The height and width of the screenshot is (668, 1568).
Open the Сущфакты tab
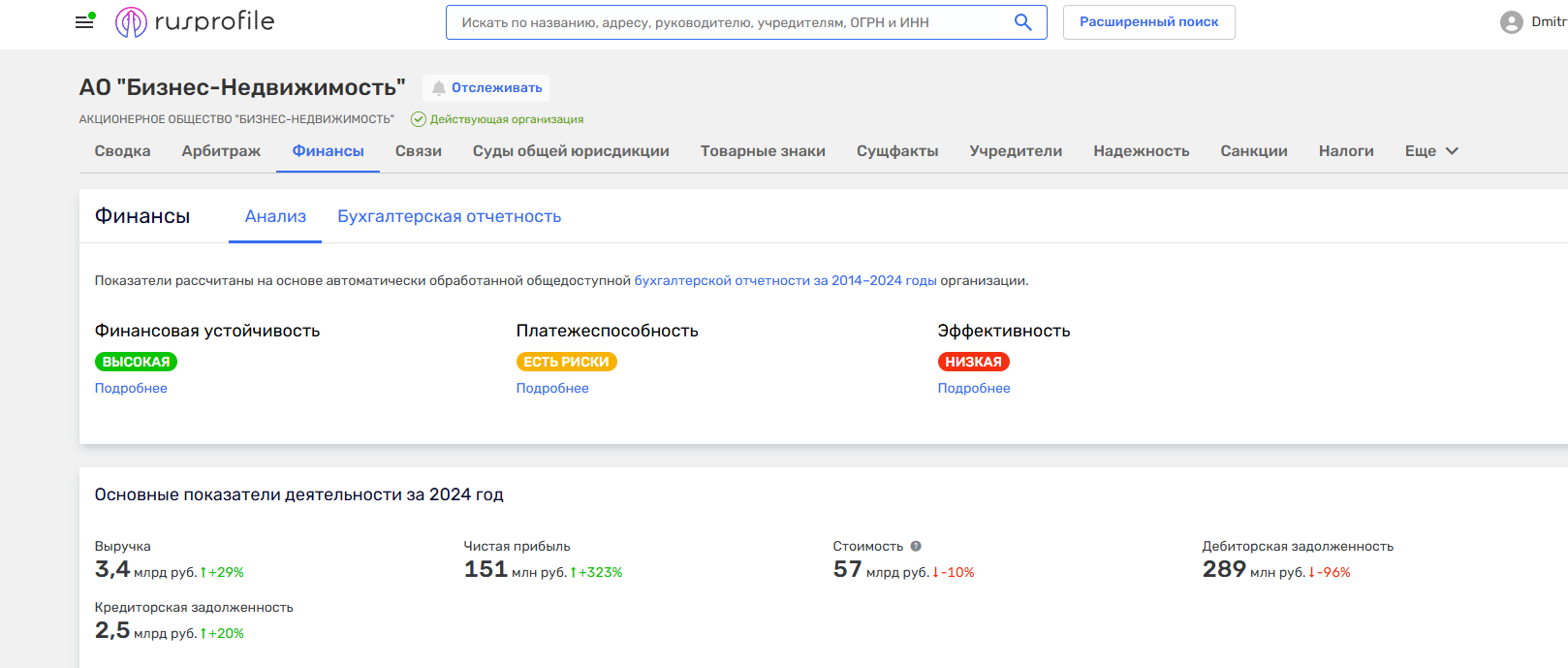897,151
